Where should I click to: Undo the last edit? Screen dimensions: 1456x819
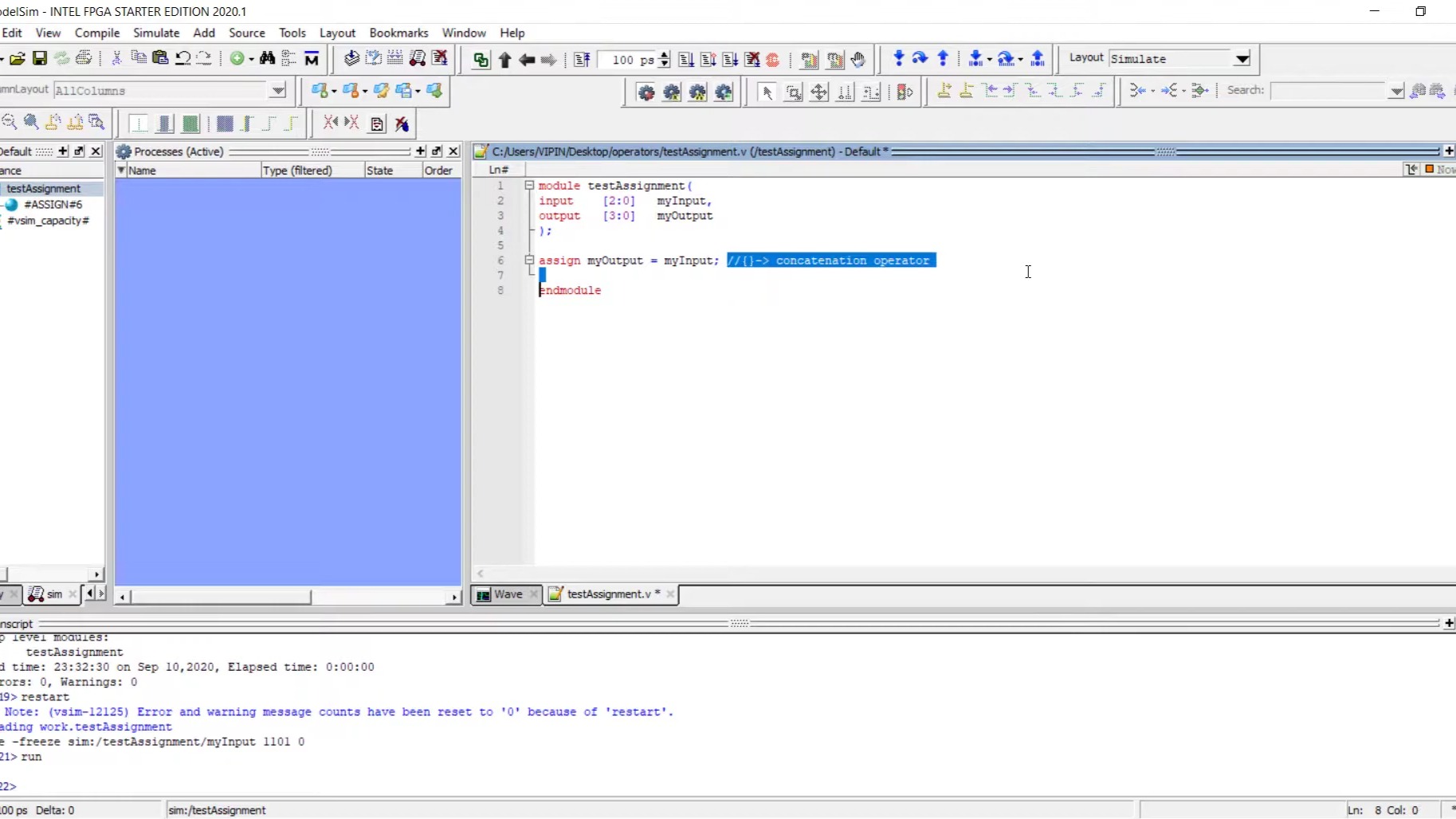[x=182, y=59]
